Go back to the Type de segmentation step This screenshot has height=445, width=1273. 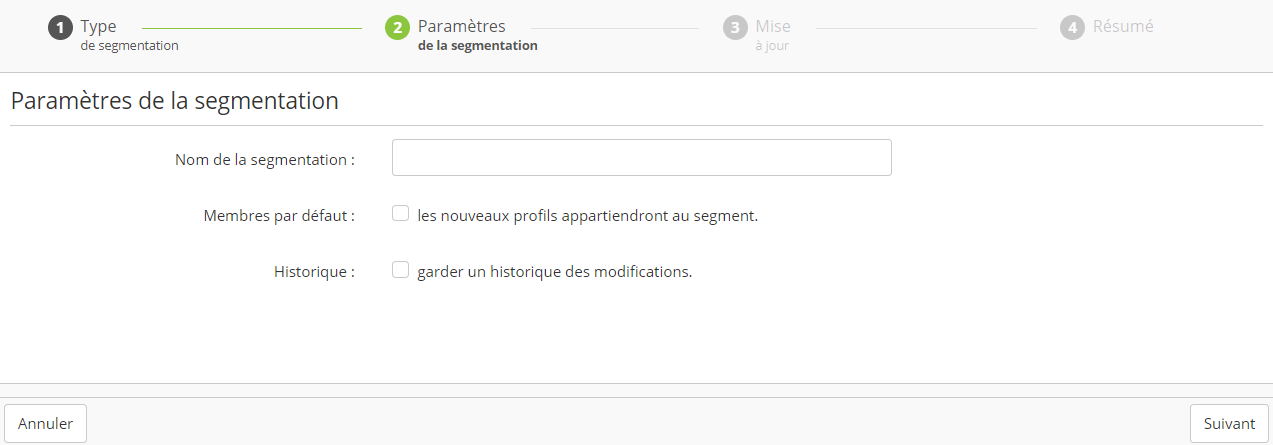[x=129, y=35]
